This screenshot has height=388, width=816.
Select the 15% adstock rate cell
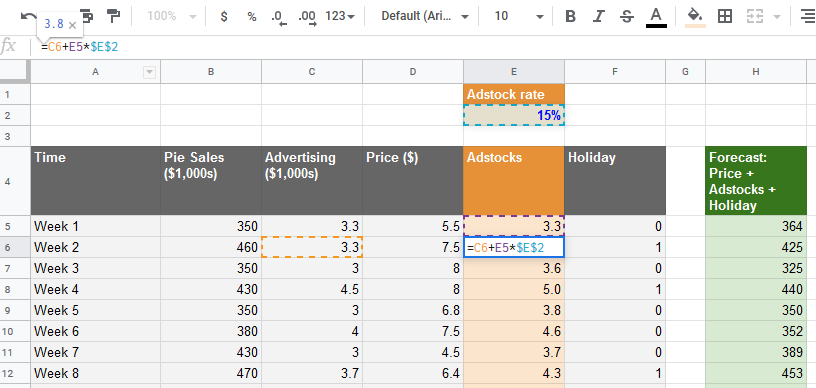coord(514,115)
